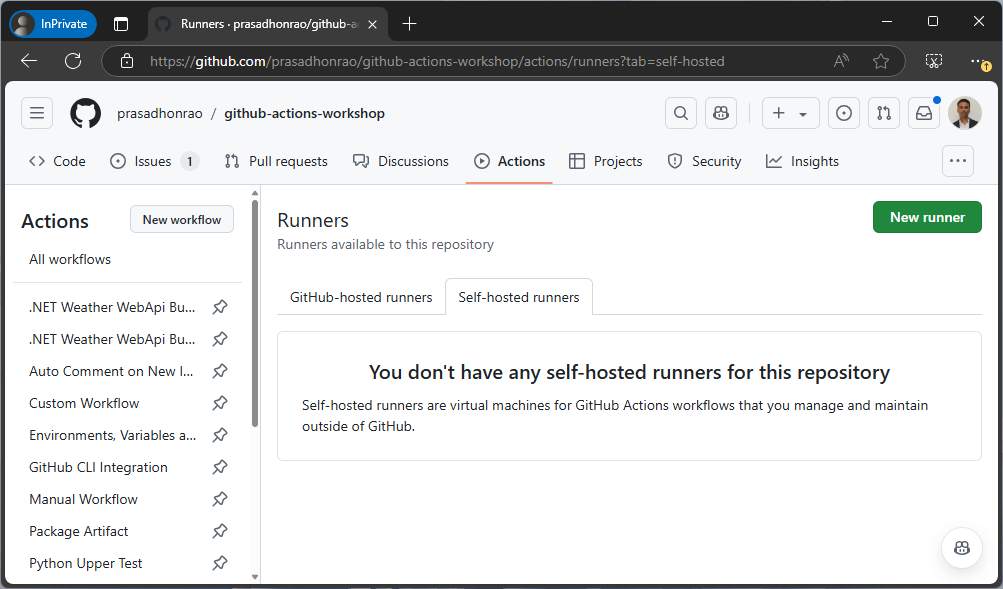This screenshot has width=1003, height=589.
Task: Open first .NET Weather WebApi workflow
Action: pyautogui.click(x=112, y=307)
